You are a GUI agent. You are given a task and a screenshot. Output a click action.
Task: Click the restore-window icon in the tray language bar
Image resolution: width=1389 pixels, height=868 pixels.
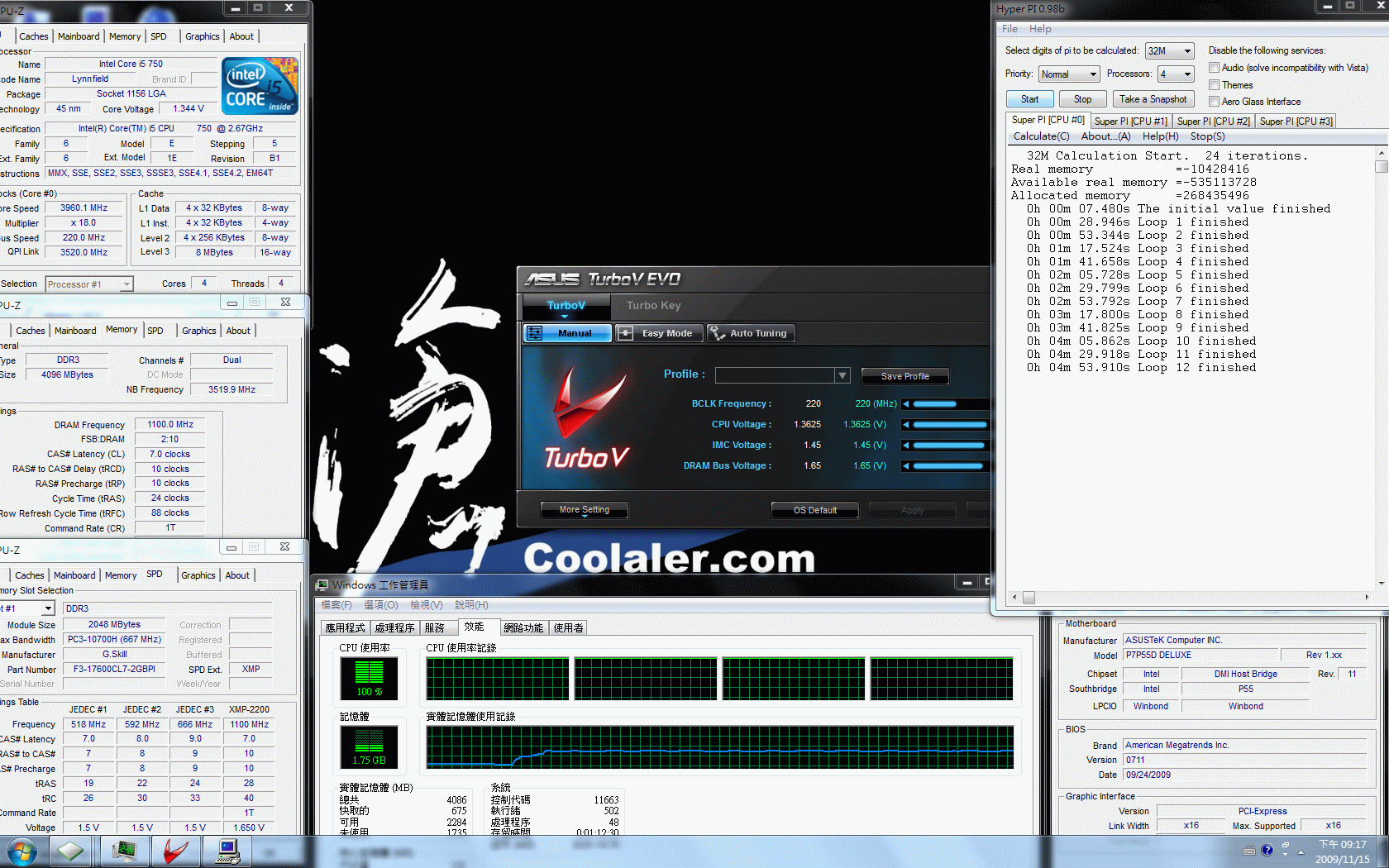coord(1286,846)
